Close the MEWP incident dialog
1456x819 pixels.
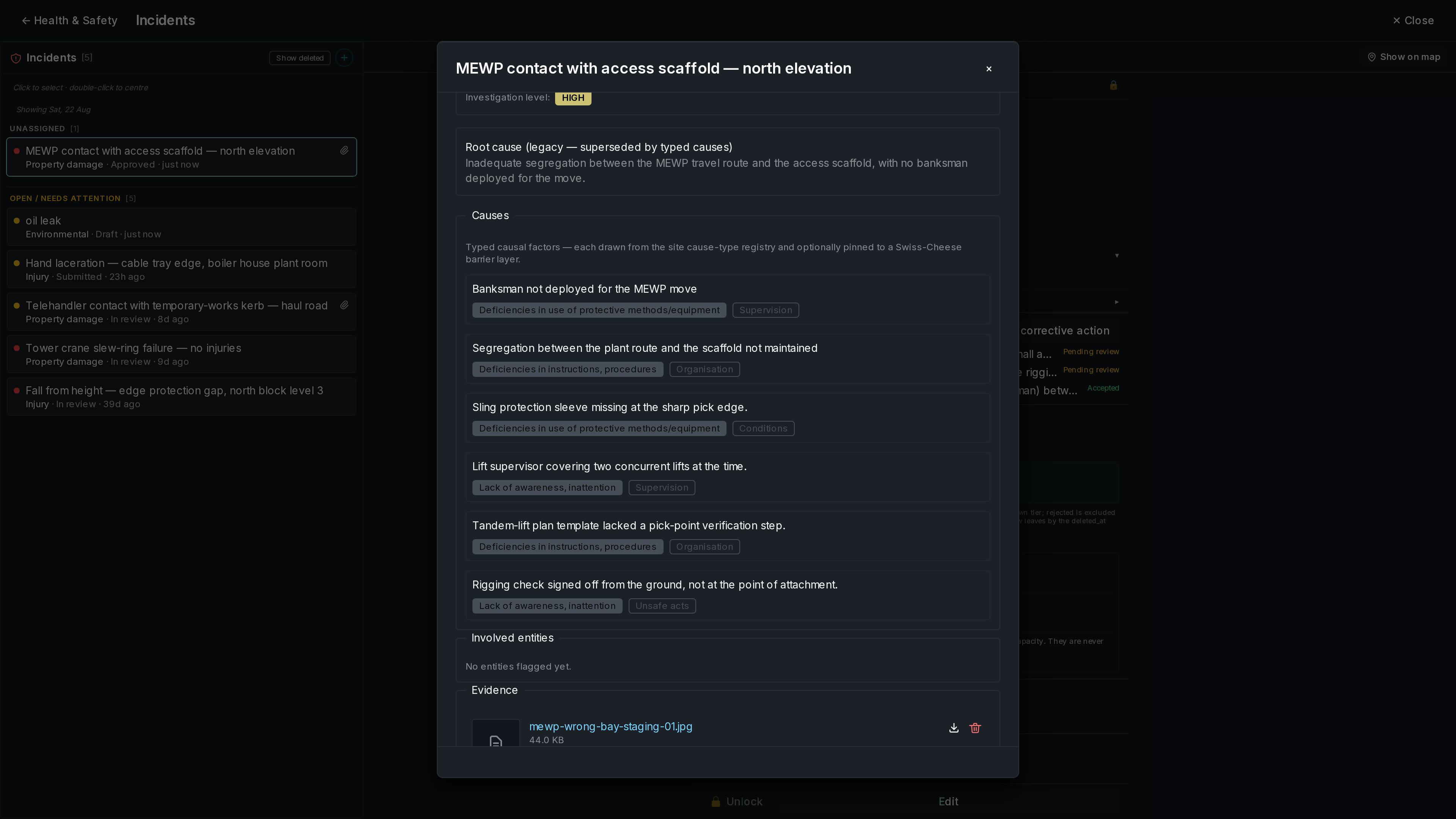point(988,69)
